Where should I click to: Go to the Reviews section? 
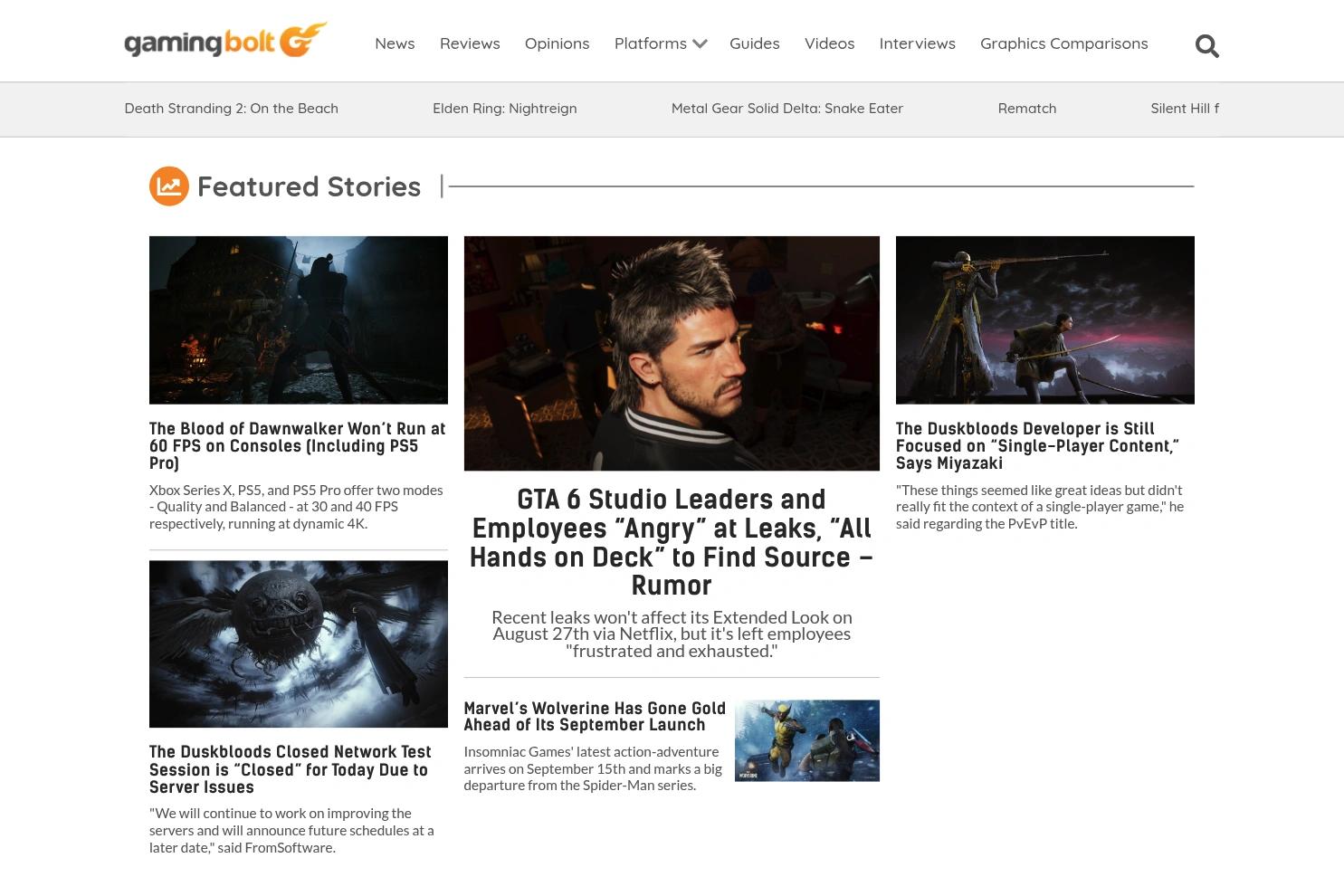tap(470, 43)
